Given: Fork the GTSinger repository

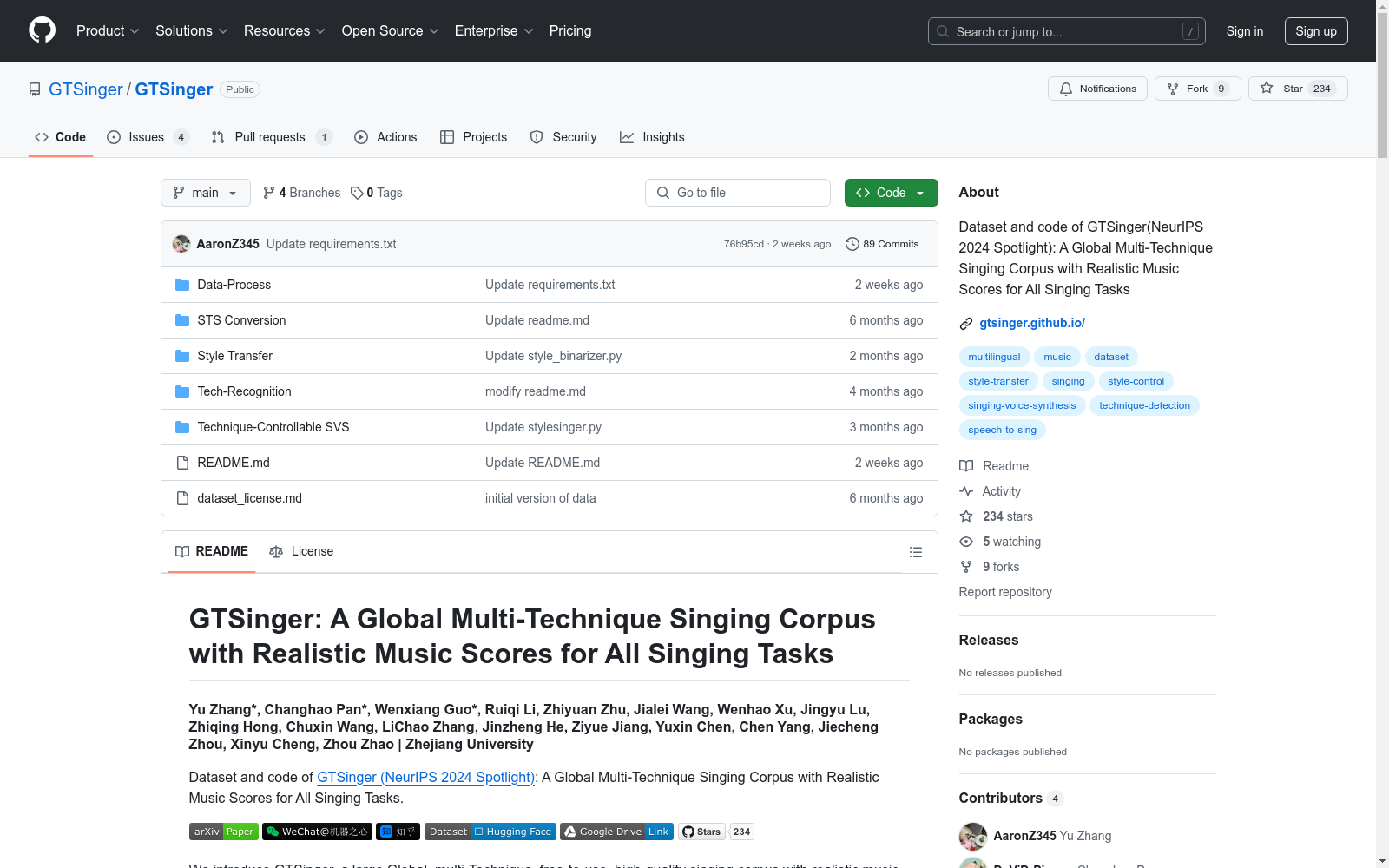Looking at the screenshot, I should (1197, 89).
